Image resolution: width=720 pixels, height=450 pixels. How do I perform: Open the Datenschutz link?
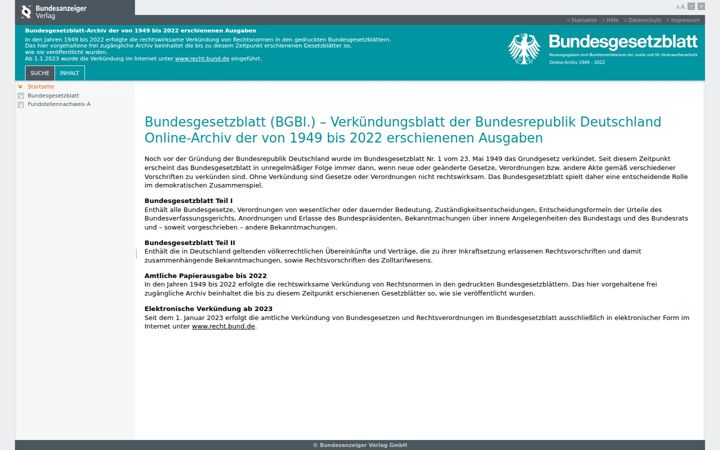coord(644,20)
